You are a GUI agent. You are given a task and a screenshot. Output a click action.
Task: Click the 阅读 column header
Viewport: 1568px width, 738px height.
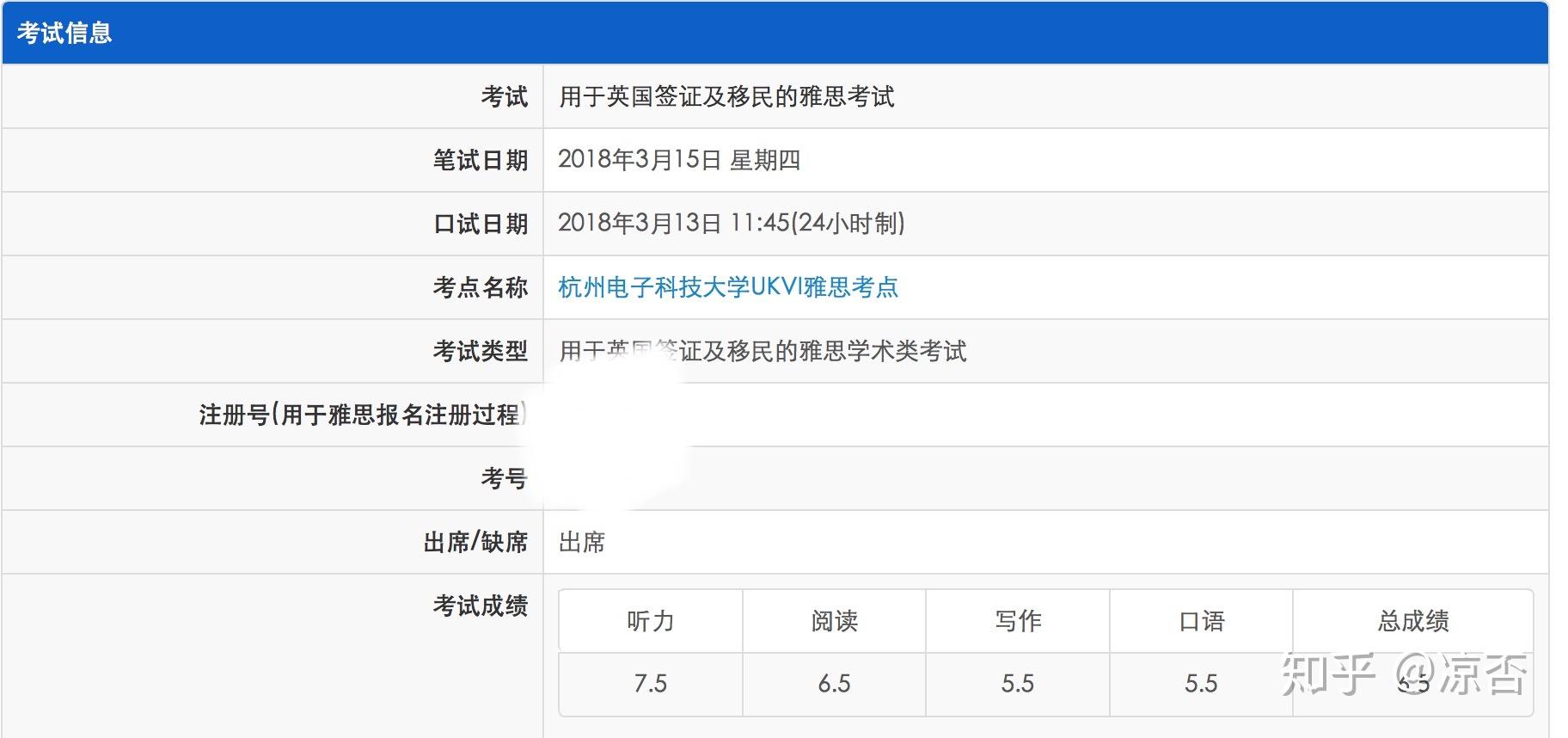835,621
